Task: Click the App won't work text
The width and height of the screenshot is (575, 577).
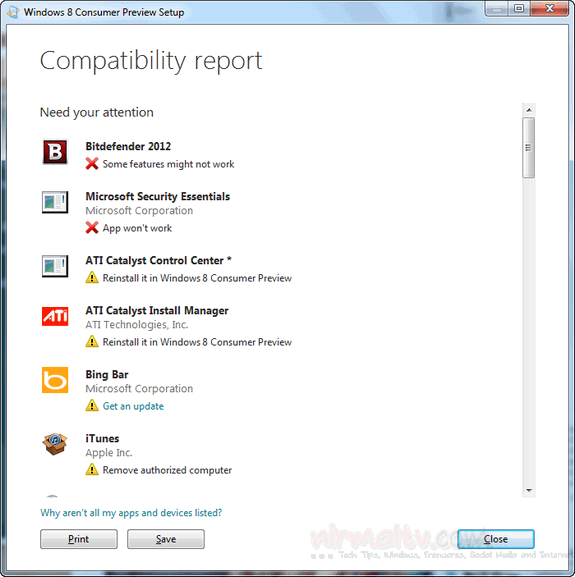Action: (x=137, y=228)
